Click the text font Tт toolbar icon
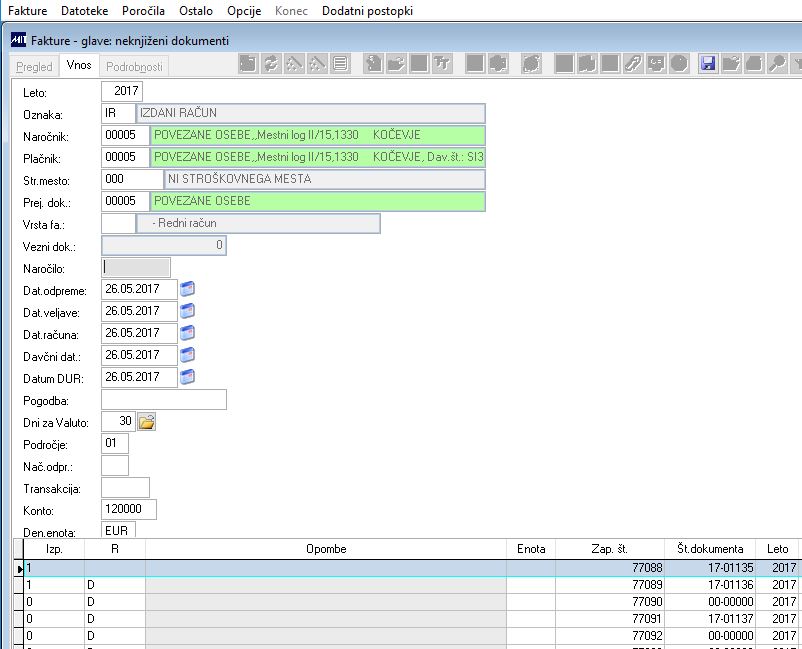802x649 pixels. pos(442,64)
